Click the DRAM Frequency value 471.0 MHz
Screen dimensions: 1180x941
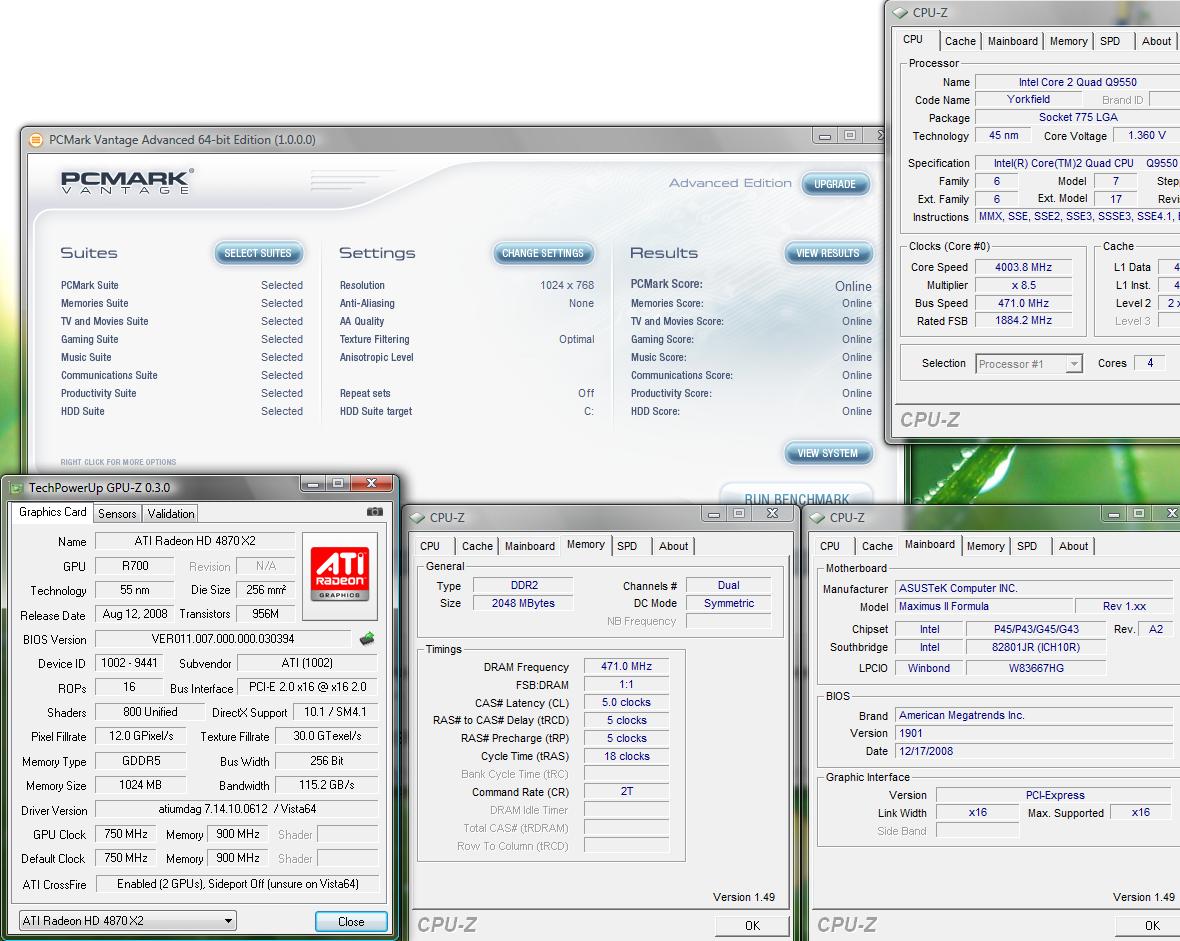tap(626, 666)
